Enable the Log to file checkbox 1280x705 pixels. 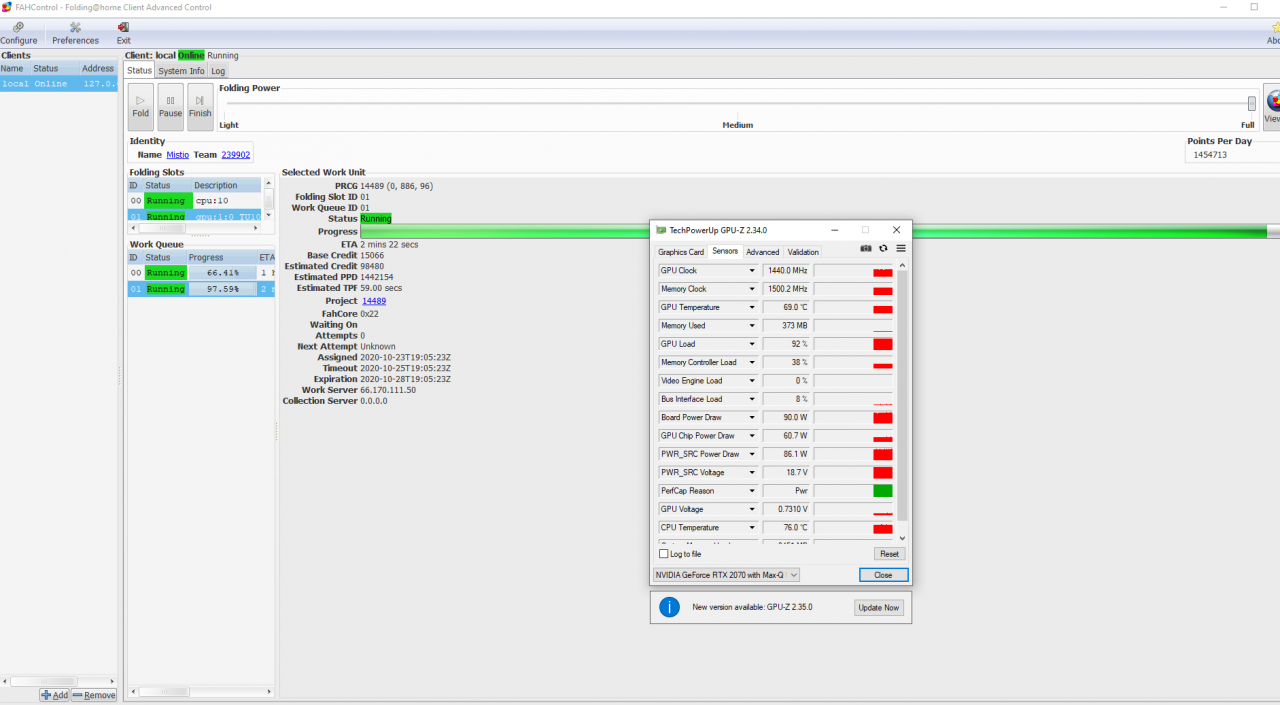[x=664, y=554]
